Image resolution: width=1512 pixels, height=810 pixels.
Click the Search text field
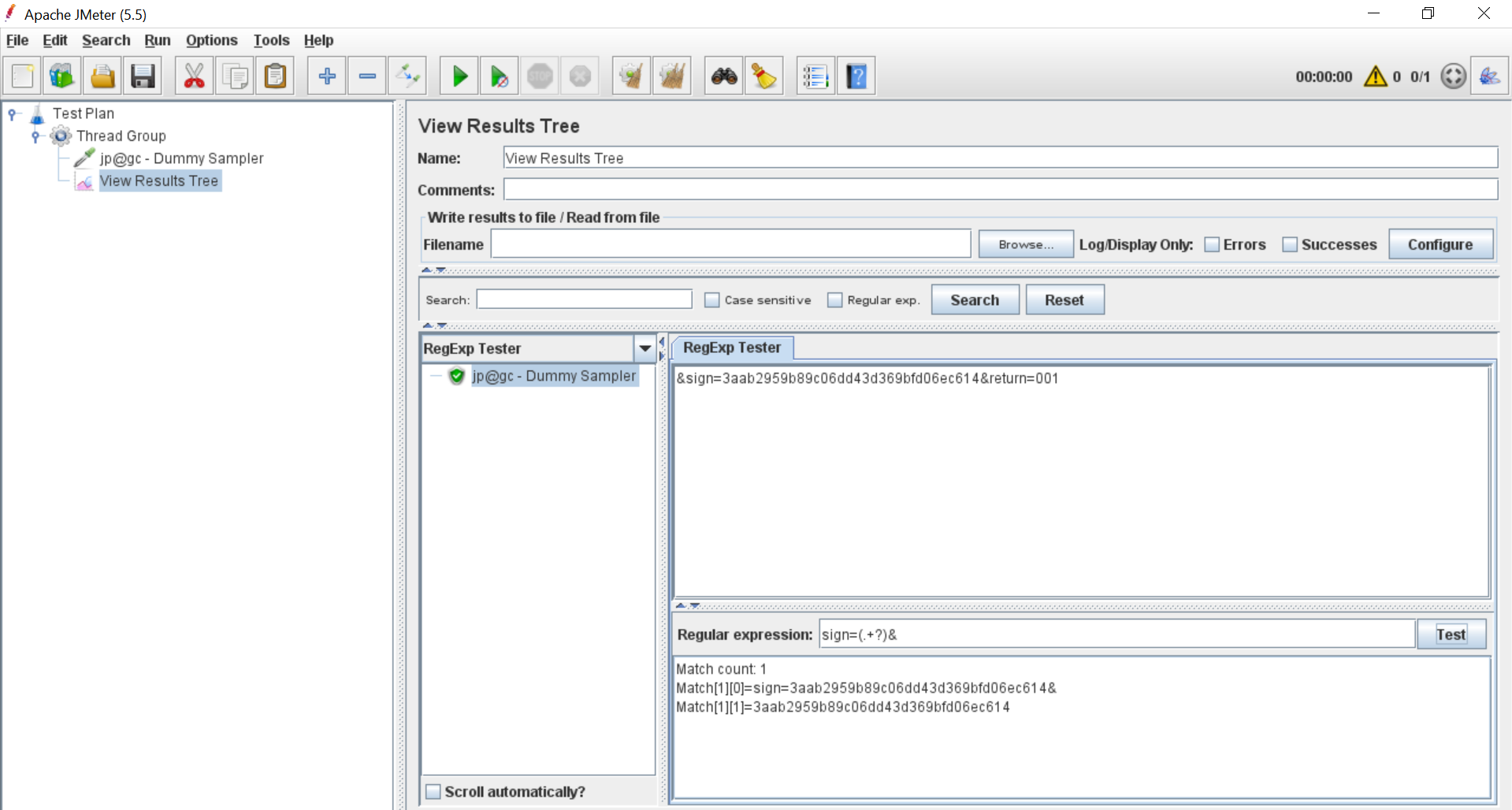coord(584,299)
